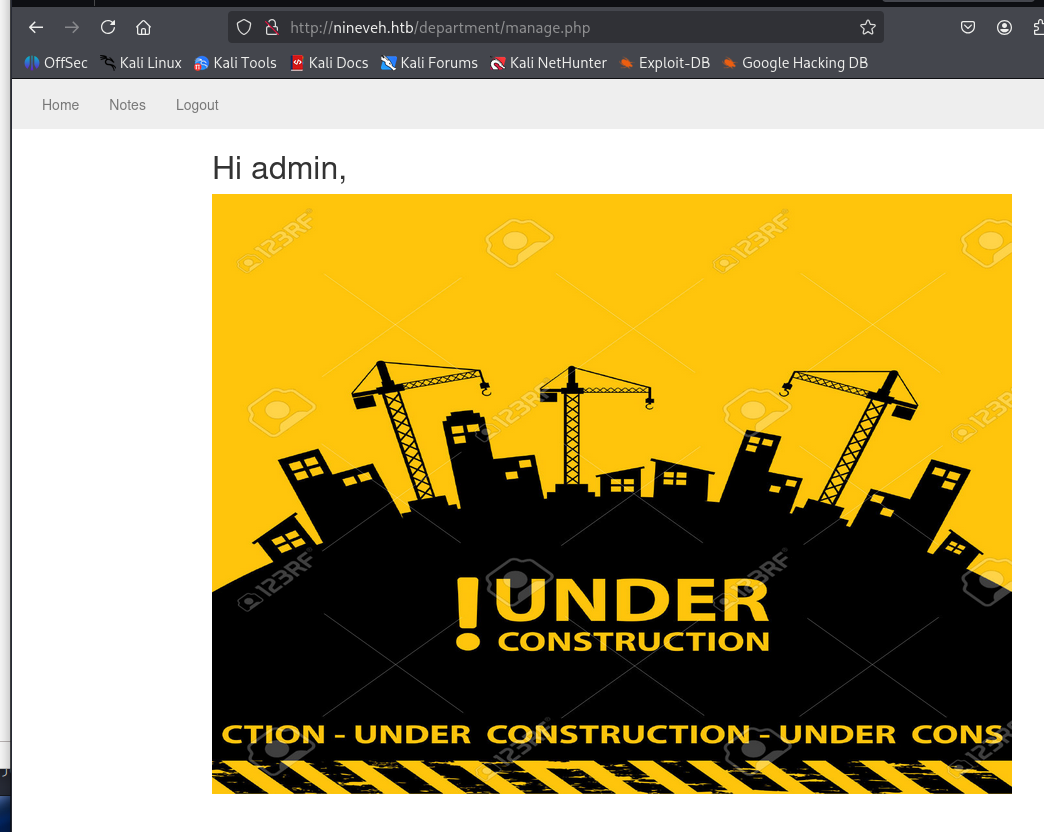
Task: Open the Kali Tools bookmark
Action: click(x=235, y=63)
